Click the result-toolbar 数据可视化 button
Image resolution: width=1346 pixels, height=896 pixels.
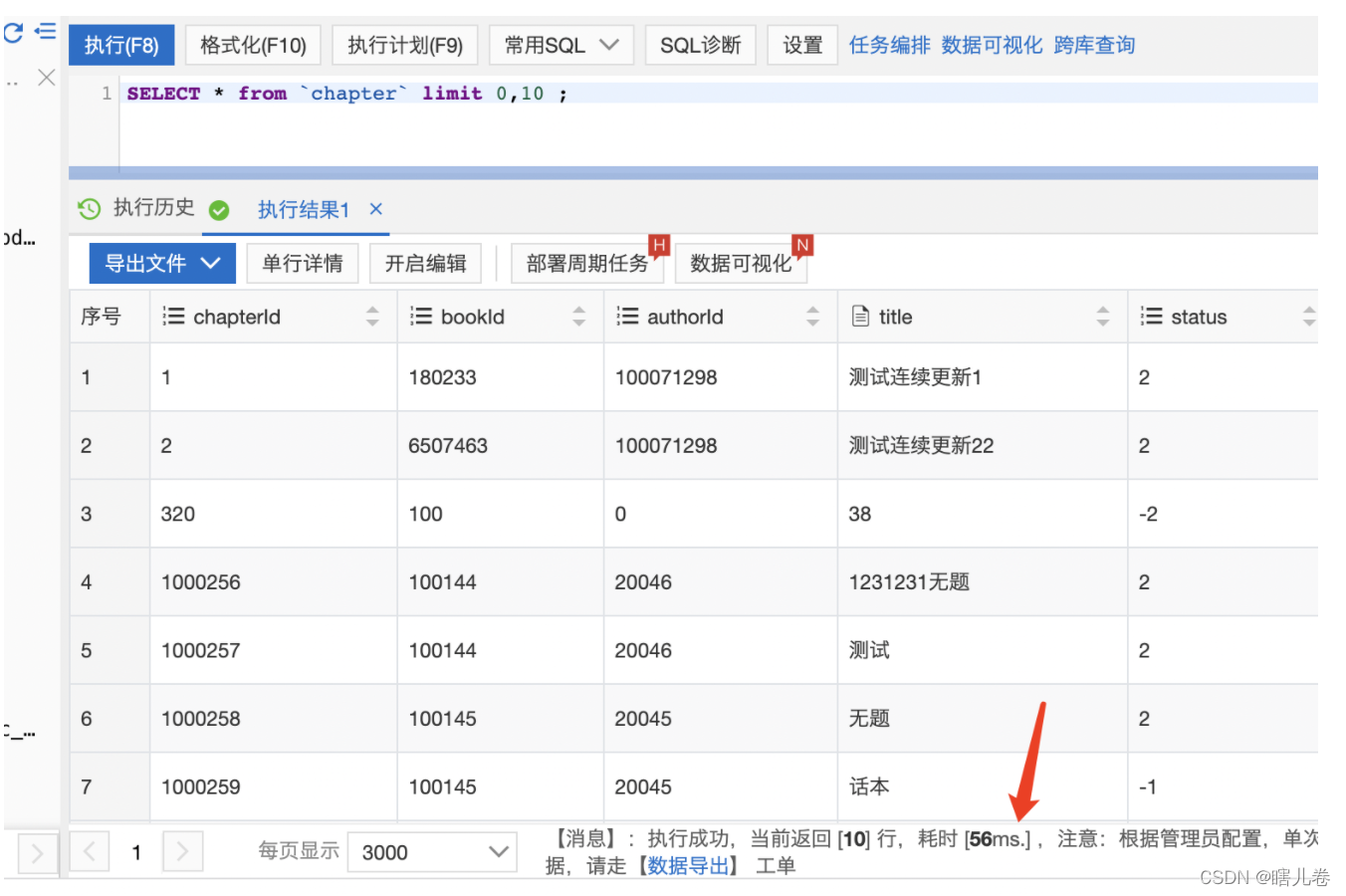[741, 264]
